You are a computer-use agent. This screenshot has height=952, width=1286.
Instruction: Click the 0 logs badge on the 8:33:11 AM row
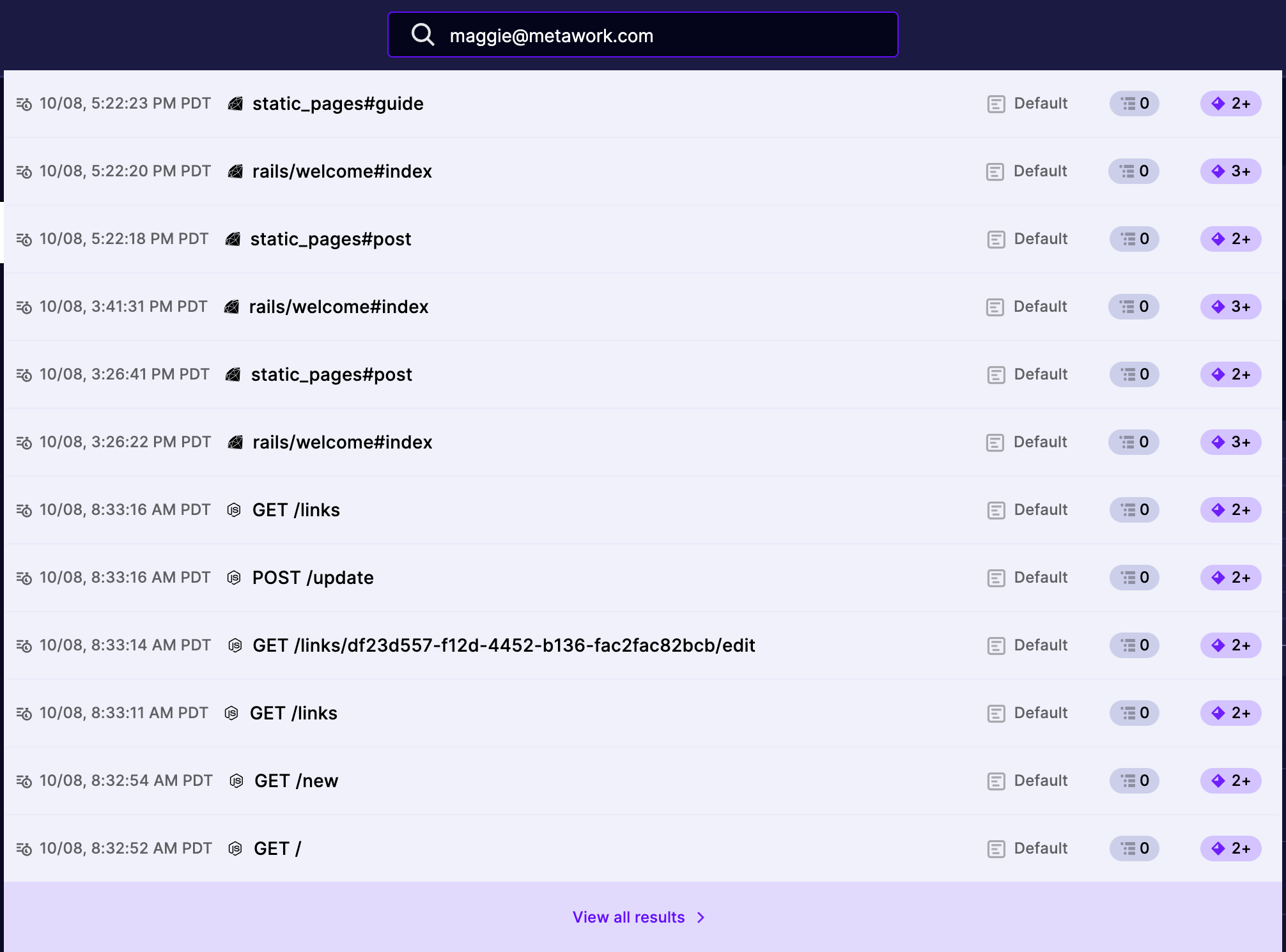click(1134, 713)
